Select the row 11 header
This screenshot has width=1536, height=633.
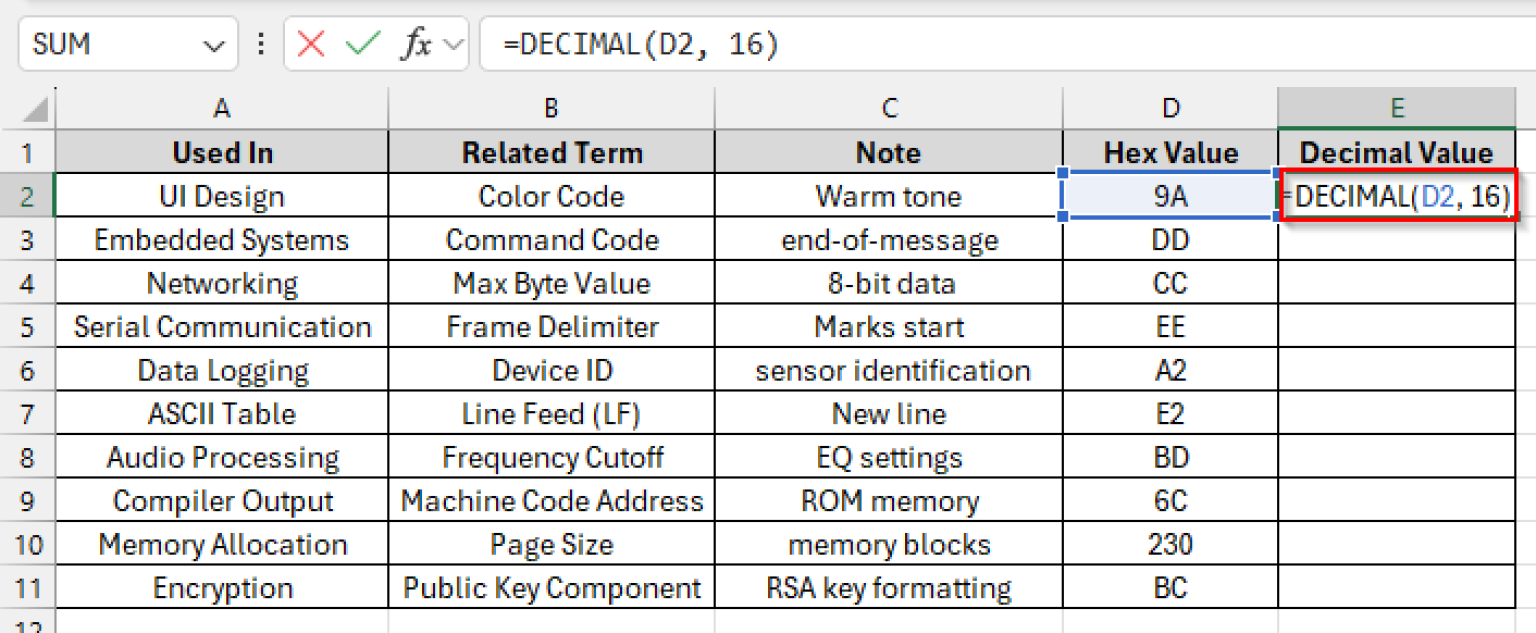point(28,588)
